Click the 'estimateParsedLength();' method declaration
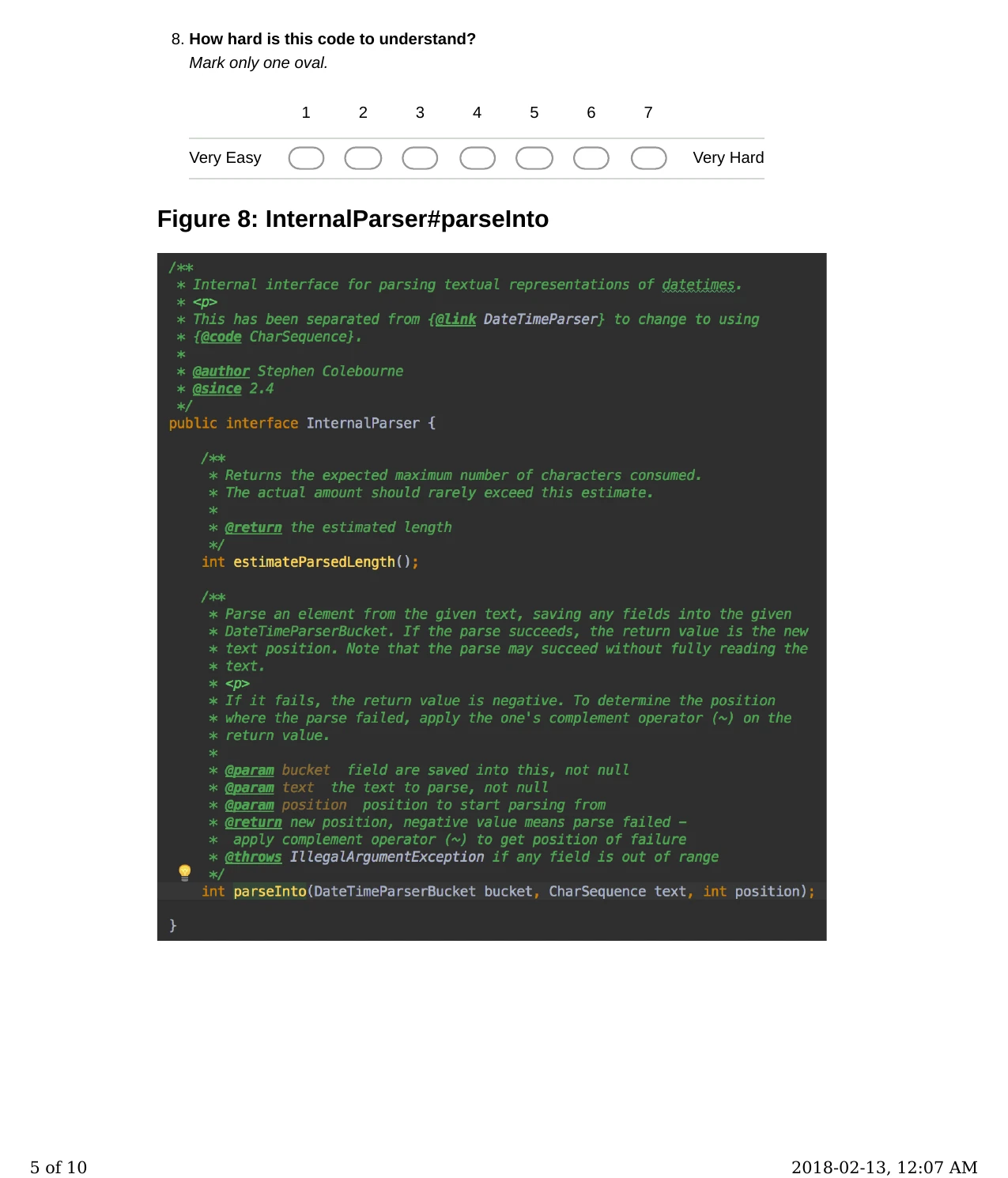This screenshot has width=1008, height=1178. (x=326, y=561)
